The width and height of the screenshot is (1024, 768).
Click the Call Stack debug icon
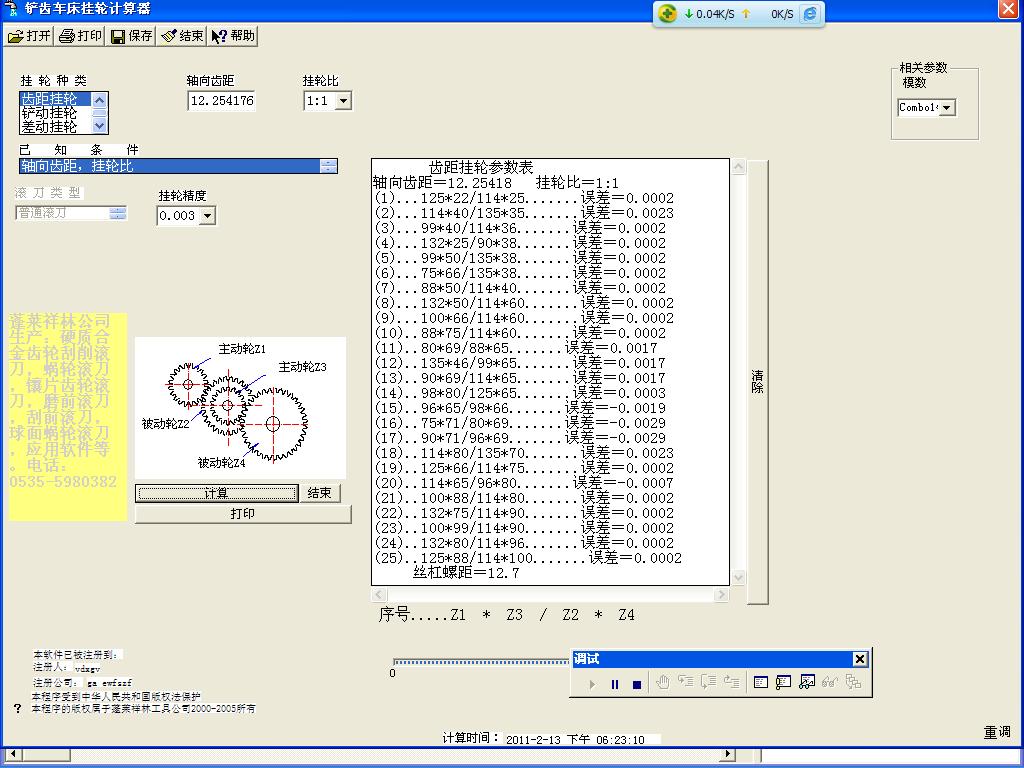click(x=853, y=682)
